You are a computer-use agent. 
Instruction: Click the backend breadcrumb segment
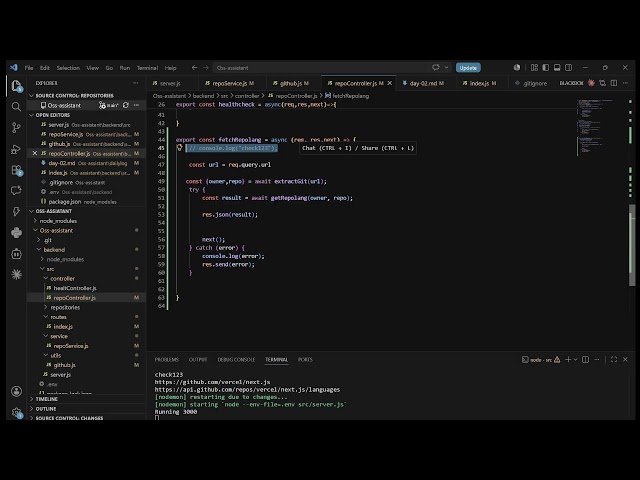[x=203, y=96]
